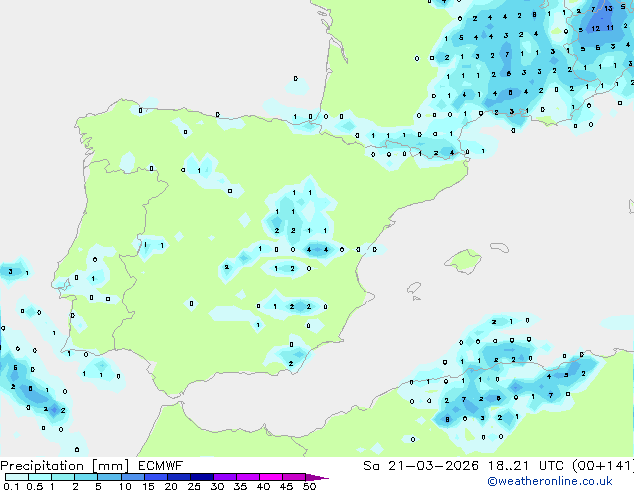Click the '25' legend scale label
This screenshot has height=490, width=634.
coord(194,486)
